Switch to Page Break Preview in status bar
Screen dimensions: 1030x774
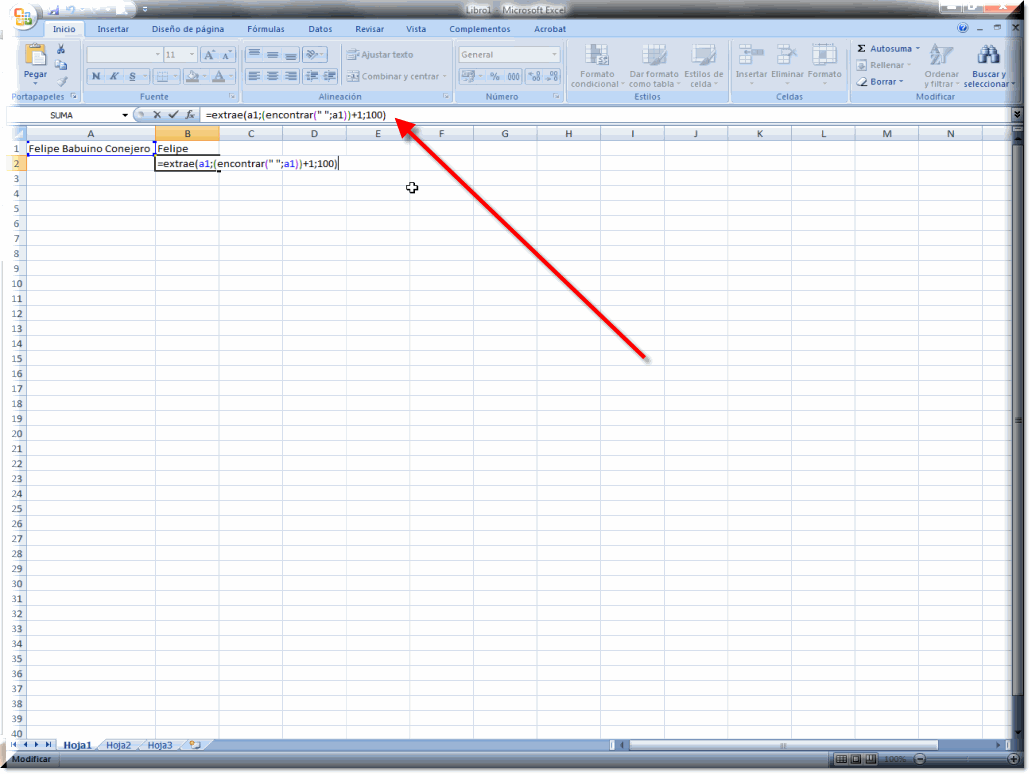[871, 759]
